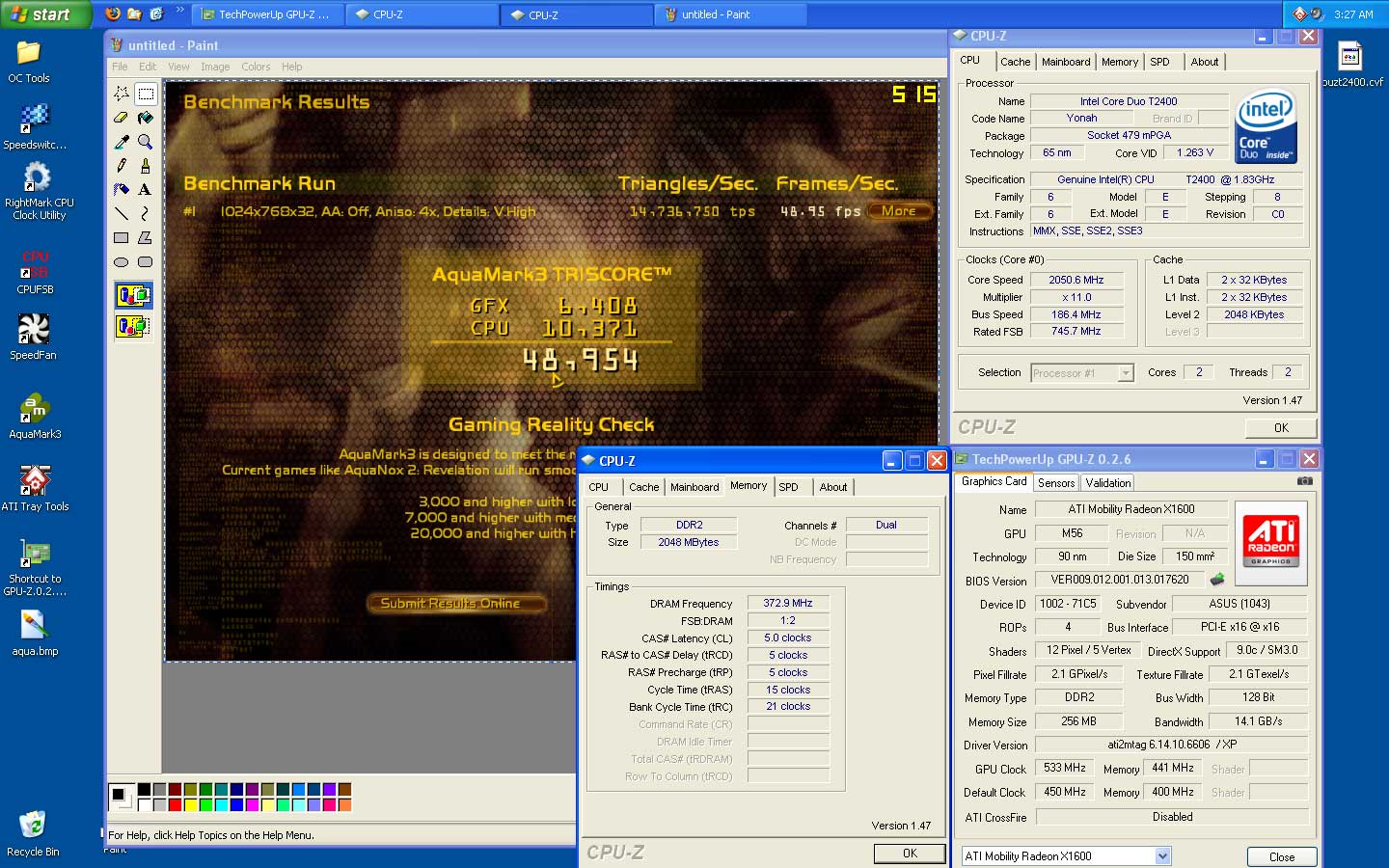Open the OC Tools desktop folder
Image resolution: width=1389 pixels, height=868 pixels.
pos(29,62)
